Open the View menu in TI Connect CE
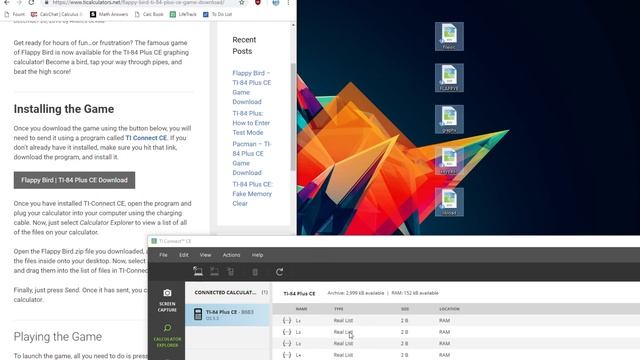 pyautogui.click(x=205, y=255)
